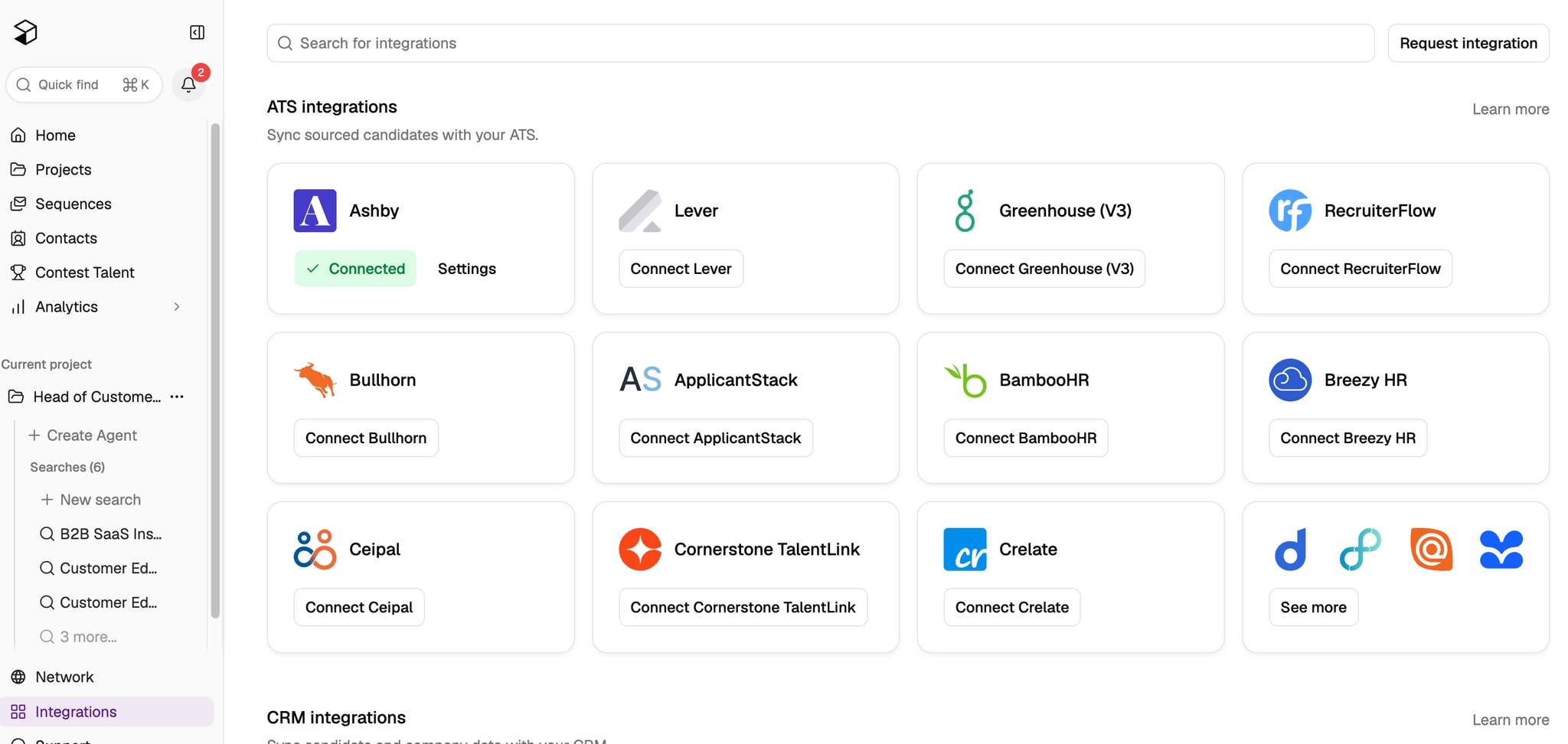Click the Network globe icon
Image resolution: width=1568 pixels, height=744 pixels.
pos(18,677)
